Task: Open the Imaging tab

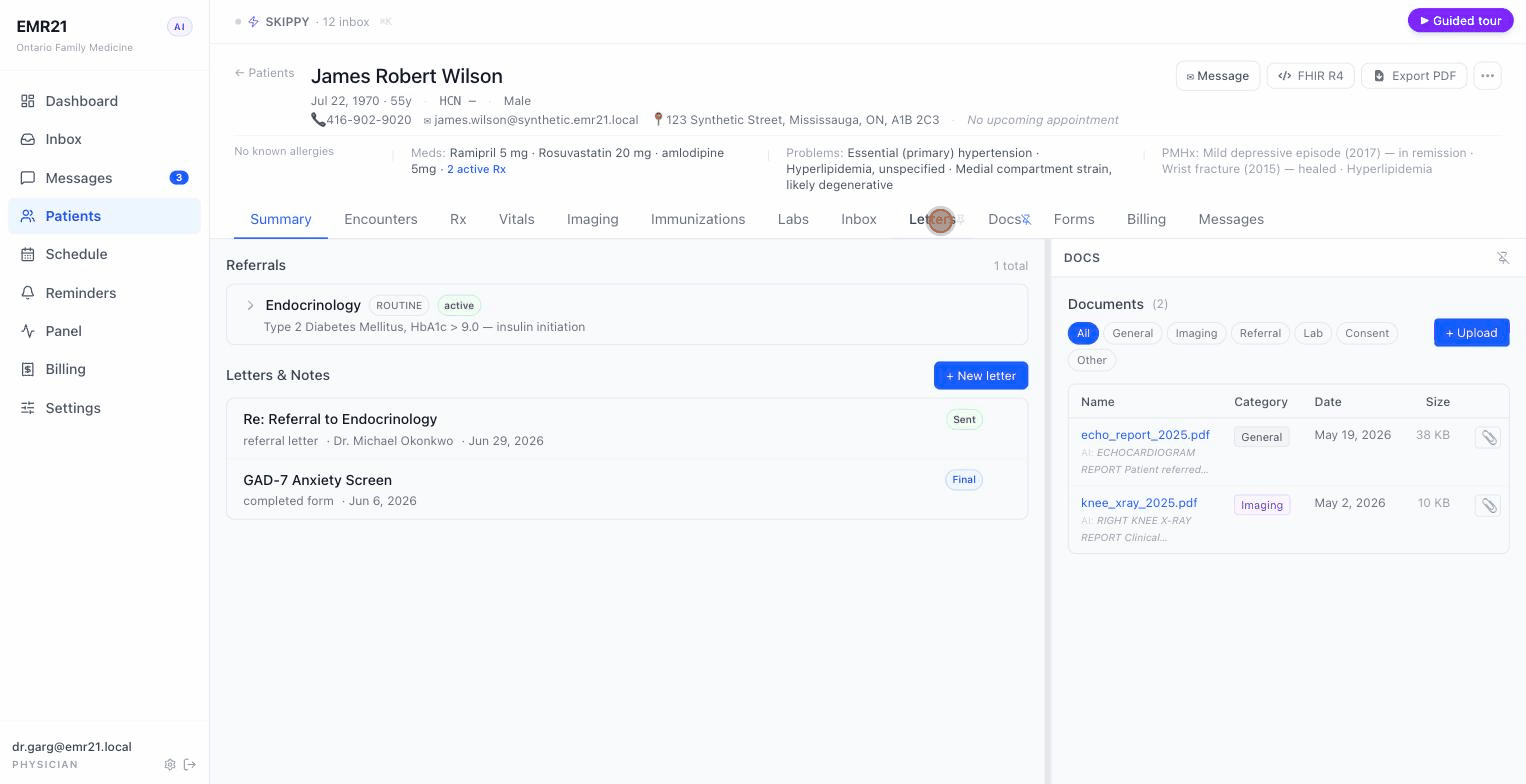Action: tap(593, 219)
